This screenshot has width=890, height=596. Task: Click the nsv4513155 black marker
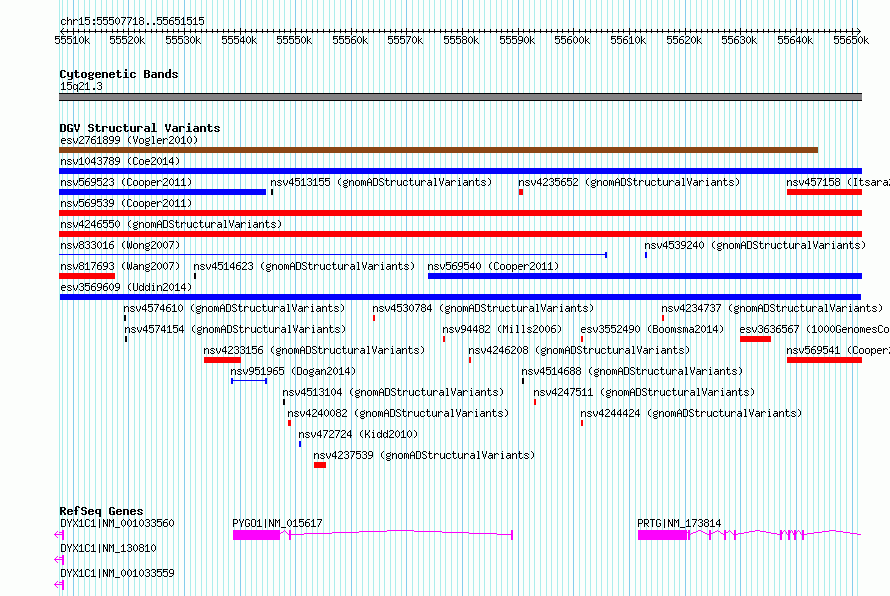click(272, 192)
